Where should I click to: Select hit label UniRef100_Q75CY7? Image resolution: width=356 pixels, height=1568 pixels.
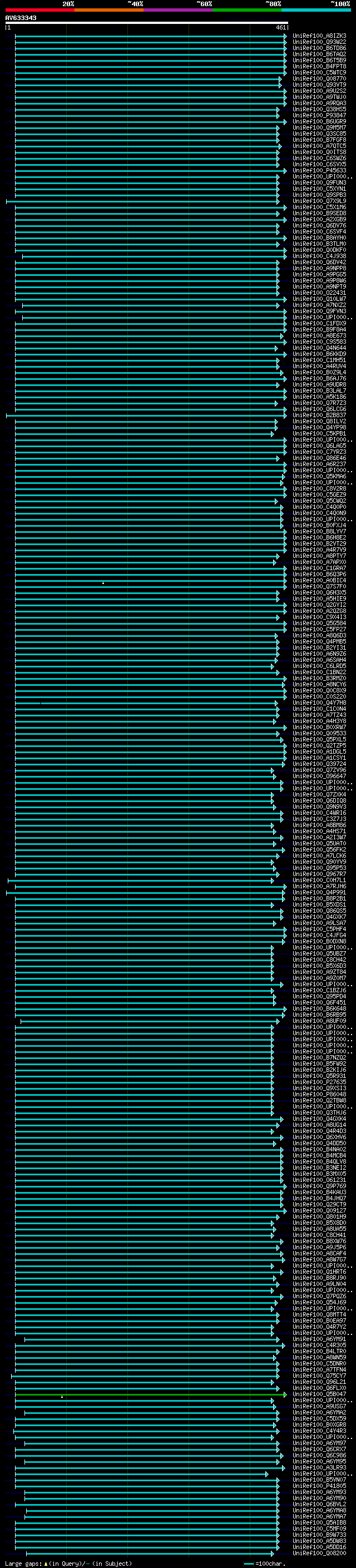pyautogui.click(x=319, y=1376)
